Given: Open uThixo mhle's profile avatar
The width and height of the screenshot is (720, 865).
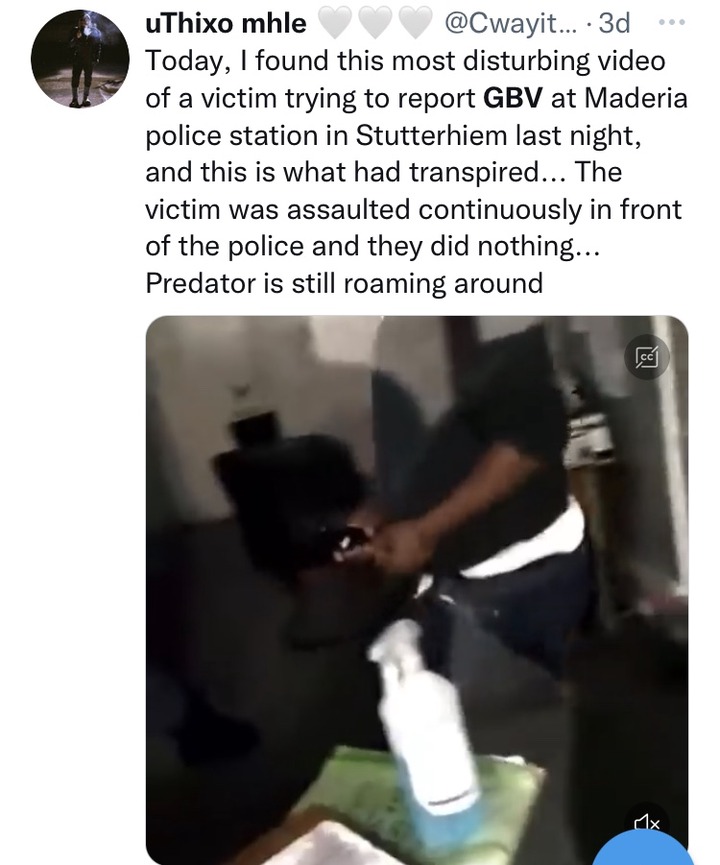Looking at the screenshot, I should point(80,58).
